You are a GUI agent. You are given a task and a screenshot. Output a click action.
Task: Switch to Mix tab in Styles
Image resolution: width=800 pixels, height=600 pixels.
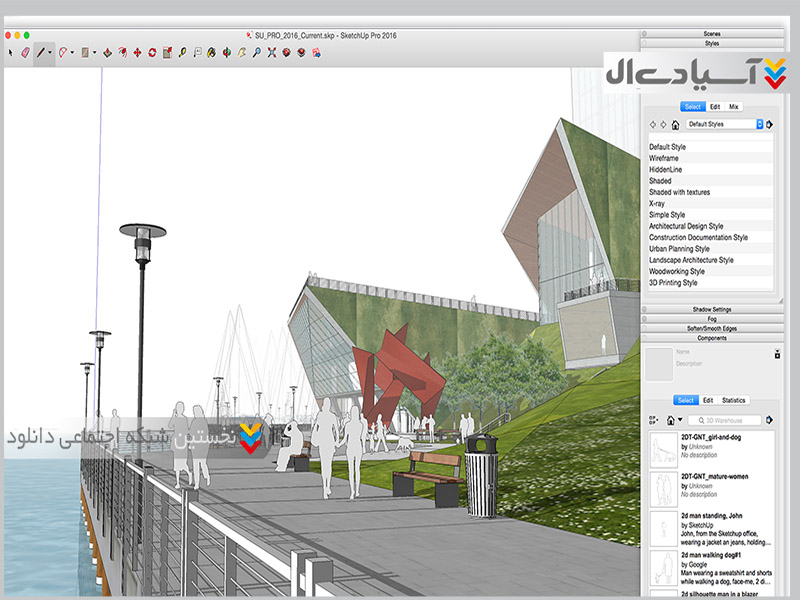tap(734, 106)
